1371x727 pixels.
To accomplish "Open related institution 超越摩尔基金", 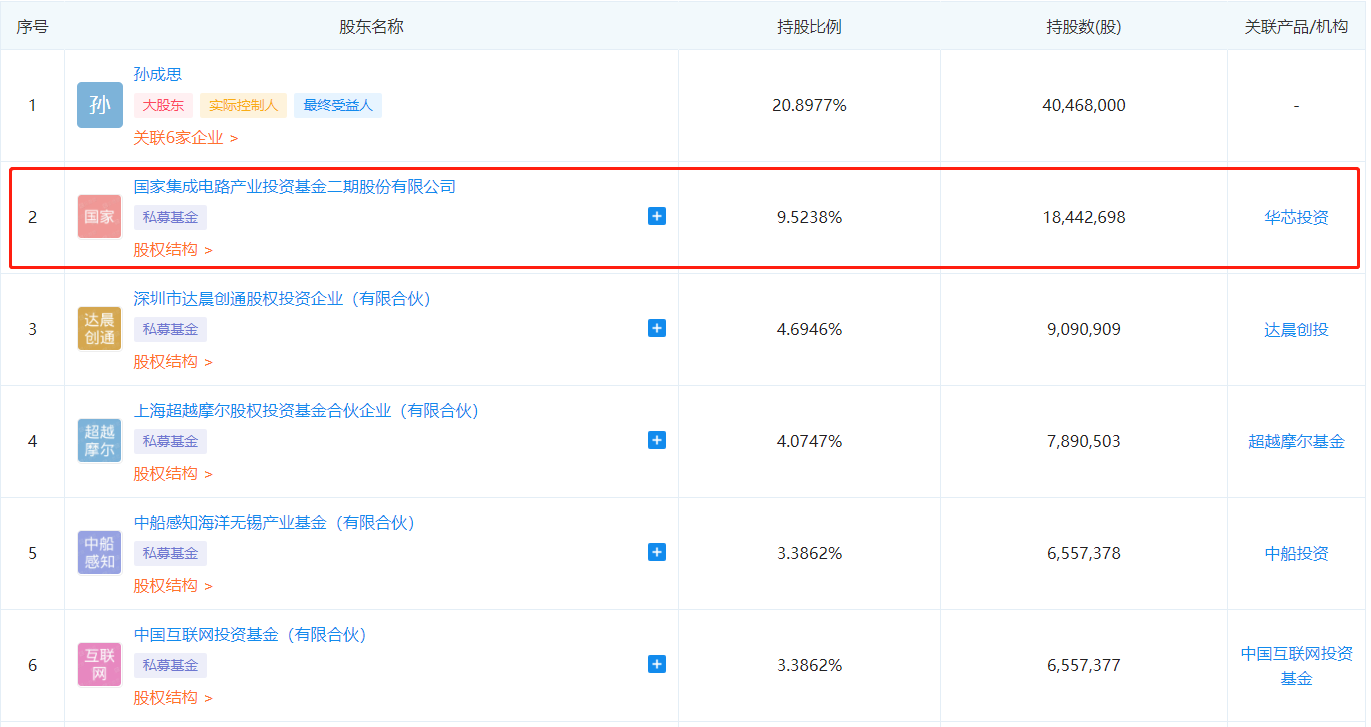I will pos(1296,441).
